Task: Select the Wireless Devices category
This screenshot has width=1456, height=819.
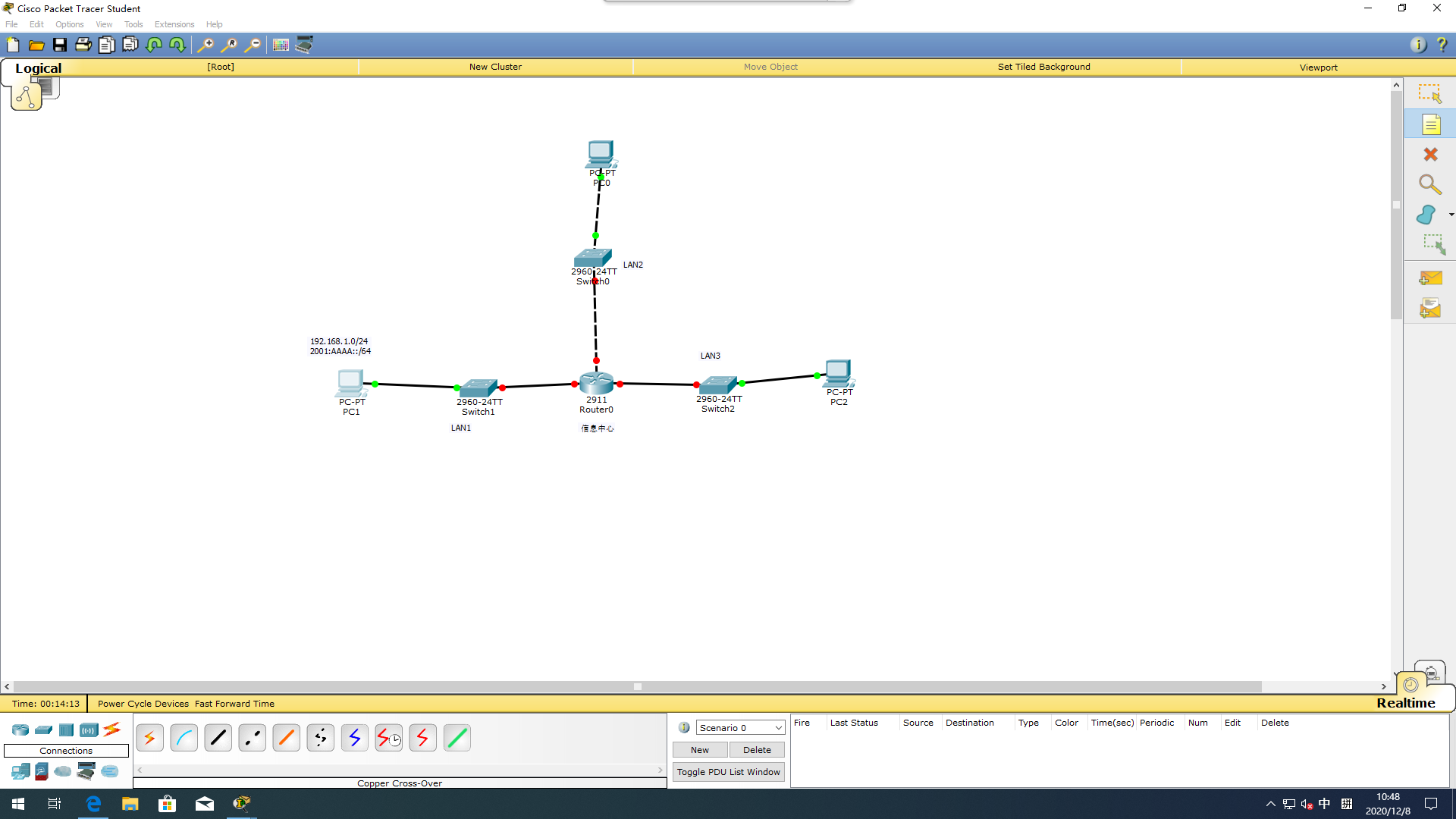Action: pyautogui.click(x=89, y=730)
